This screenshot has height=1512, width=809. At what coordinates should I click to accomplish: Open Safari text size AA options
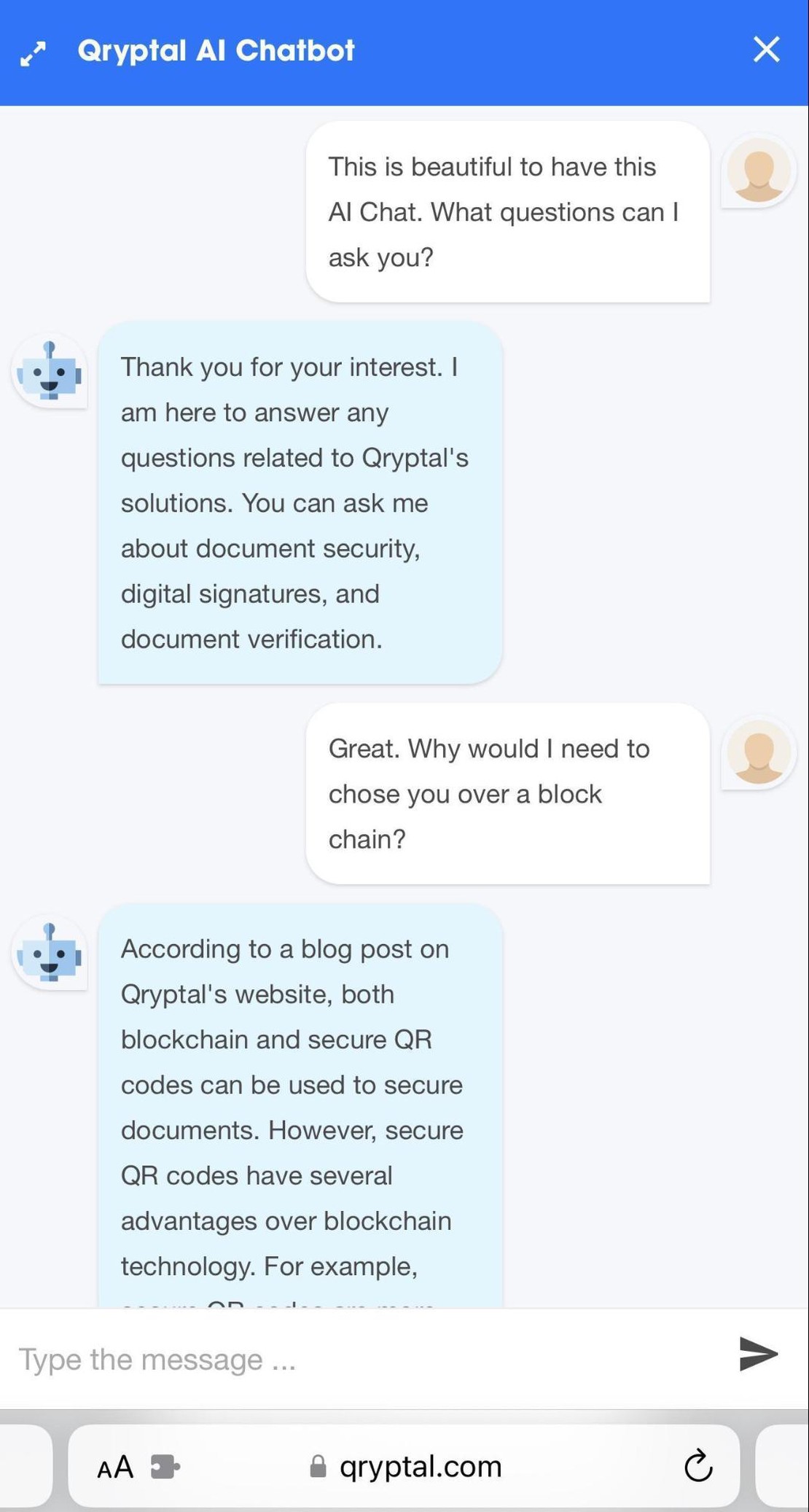[x=114, y=1466]
